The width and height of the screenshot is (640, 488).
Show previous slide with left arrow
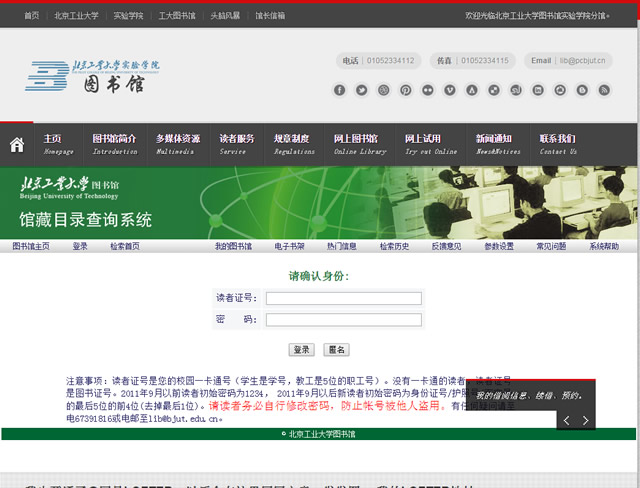pyautogui.click(x=566, y=420)
